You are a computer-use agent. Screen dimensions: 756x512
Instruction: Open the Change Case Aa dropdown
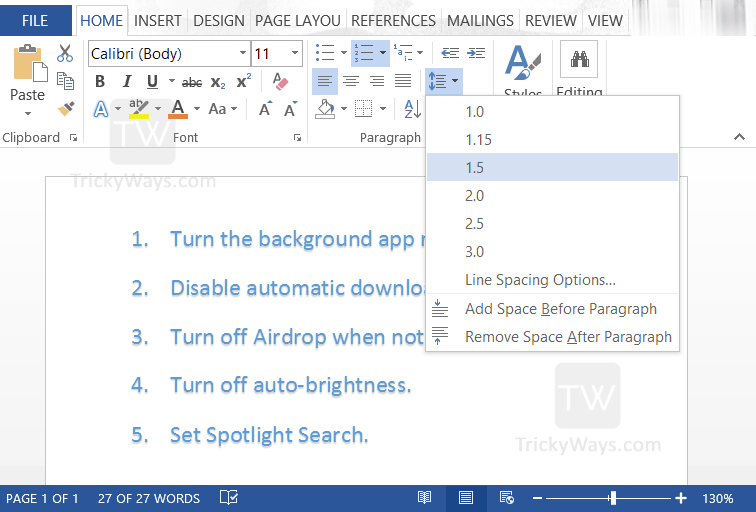tap(223, 109)
